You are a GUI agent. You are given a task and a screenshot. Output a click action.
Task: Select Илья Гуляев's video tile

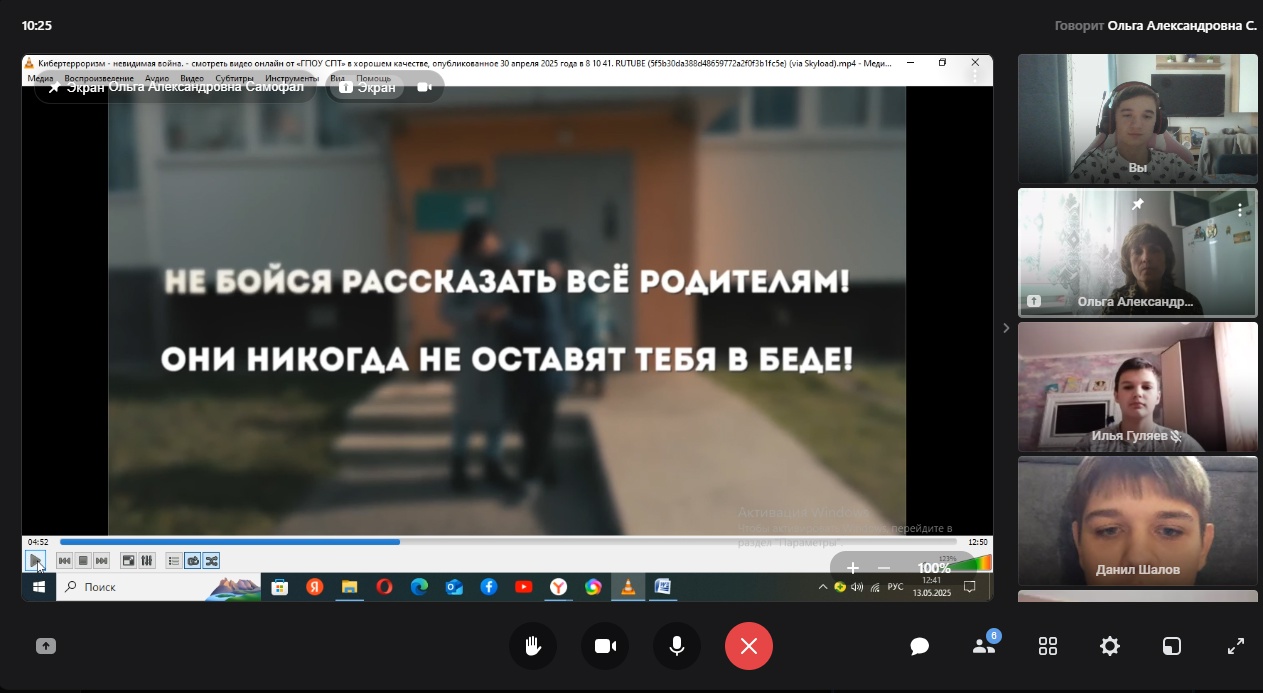click(1138, 387)
